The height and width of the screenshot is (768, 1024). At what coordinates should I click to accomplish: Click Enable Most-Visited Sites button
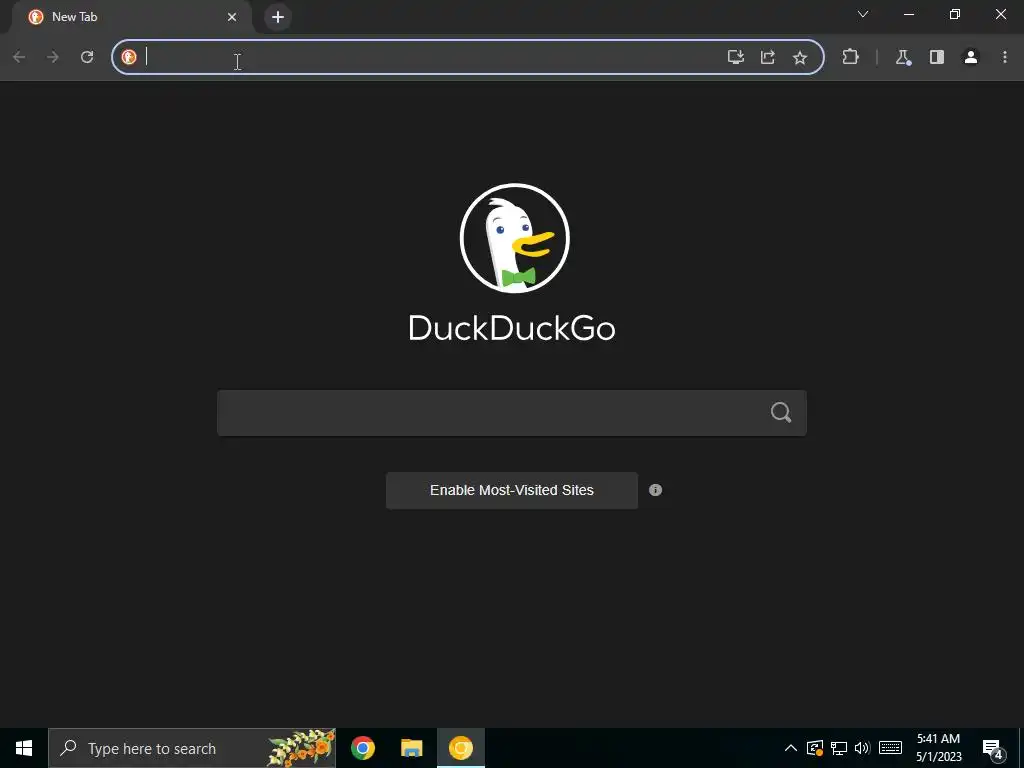(512, 490)
